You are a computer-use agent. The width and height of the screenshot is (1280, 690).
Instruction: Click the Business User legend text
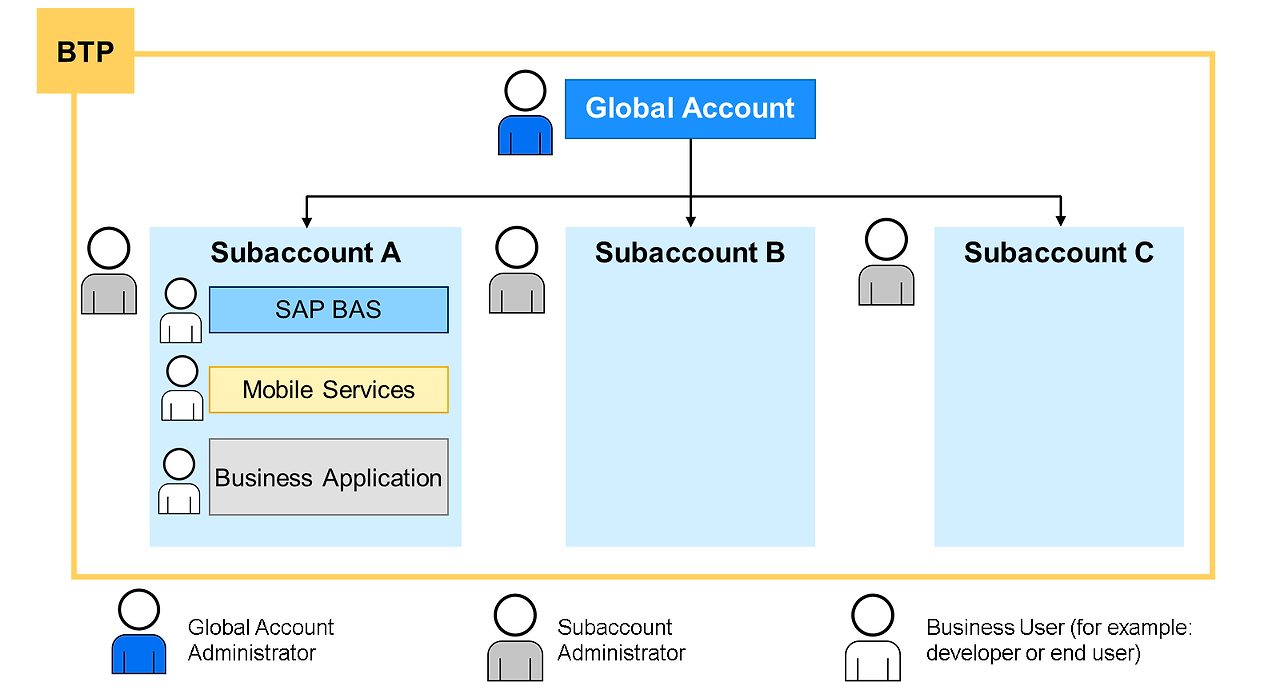click(1060, 640)
